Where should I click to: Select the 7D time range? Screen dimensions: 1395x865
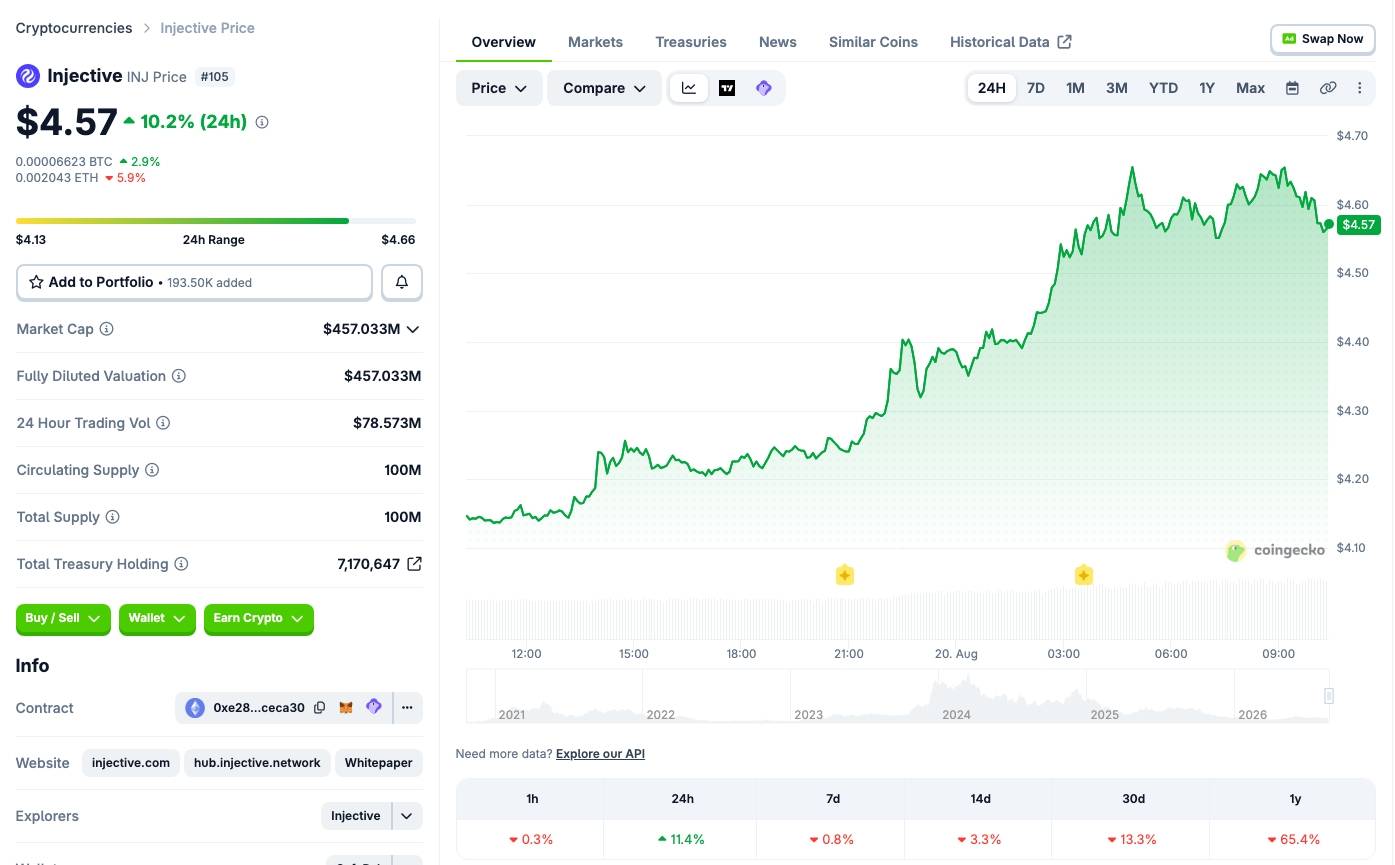(x=1036, y=88)
